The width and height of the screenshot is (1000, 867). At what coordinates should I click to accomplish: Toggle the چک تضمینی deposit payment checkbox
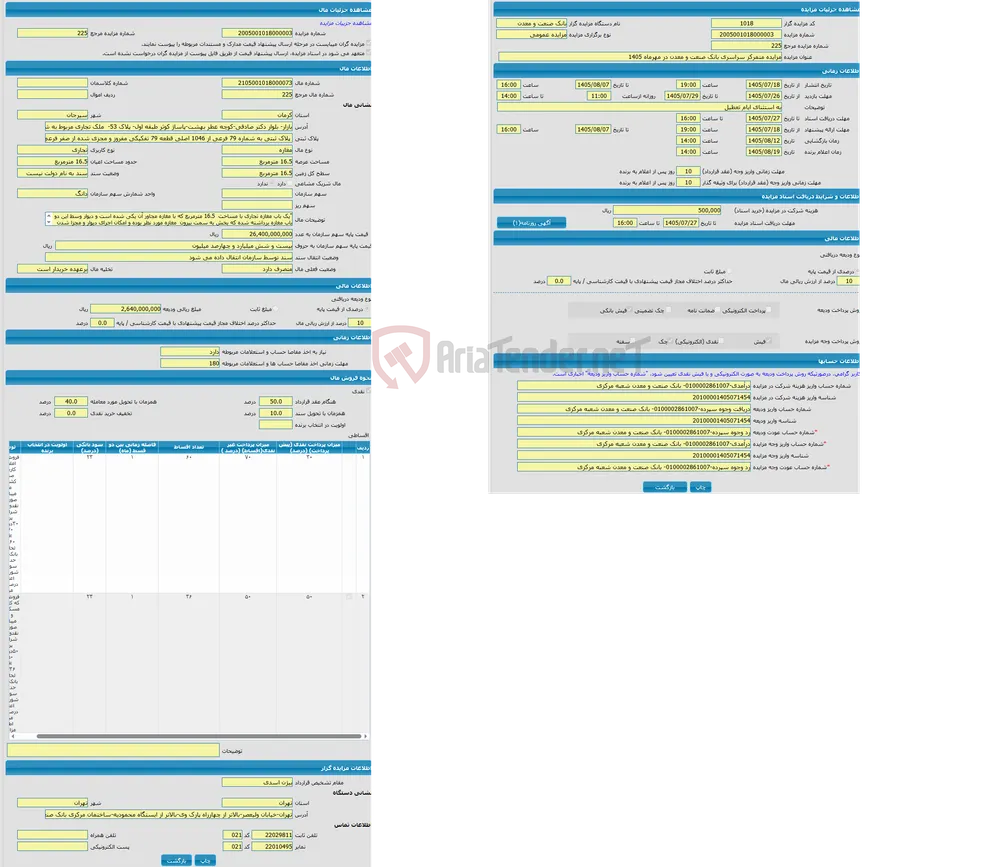(668, 310)
